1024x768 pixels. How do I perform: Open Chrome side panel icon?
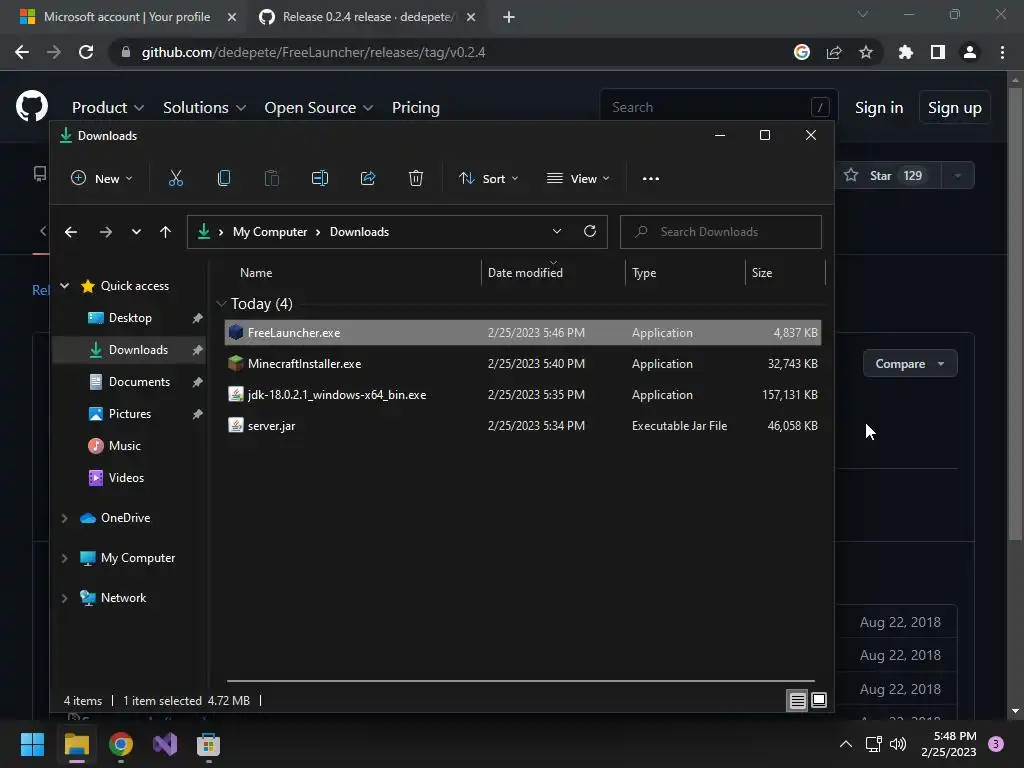937,52
